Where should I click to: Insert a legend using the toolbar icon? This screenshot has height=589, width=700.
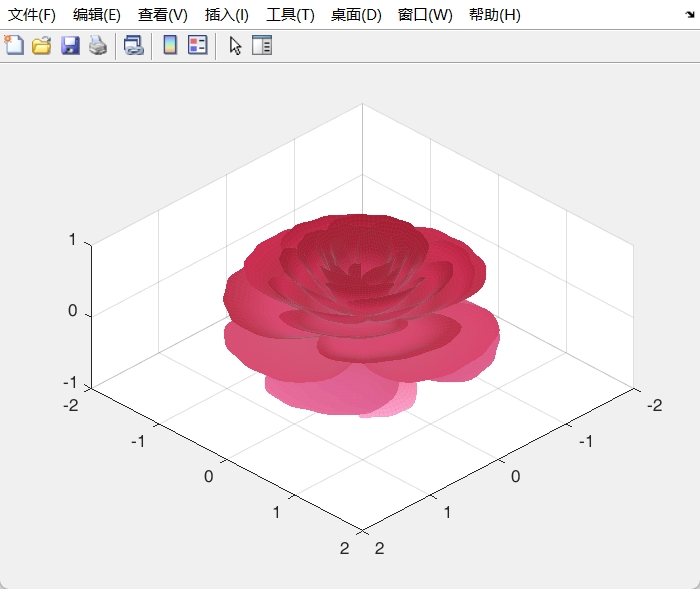tap(197, 45)
